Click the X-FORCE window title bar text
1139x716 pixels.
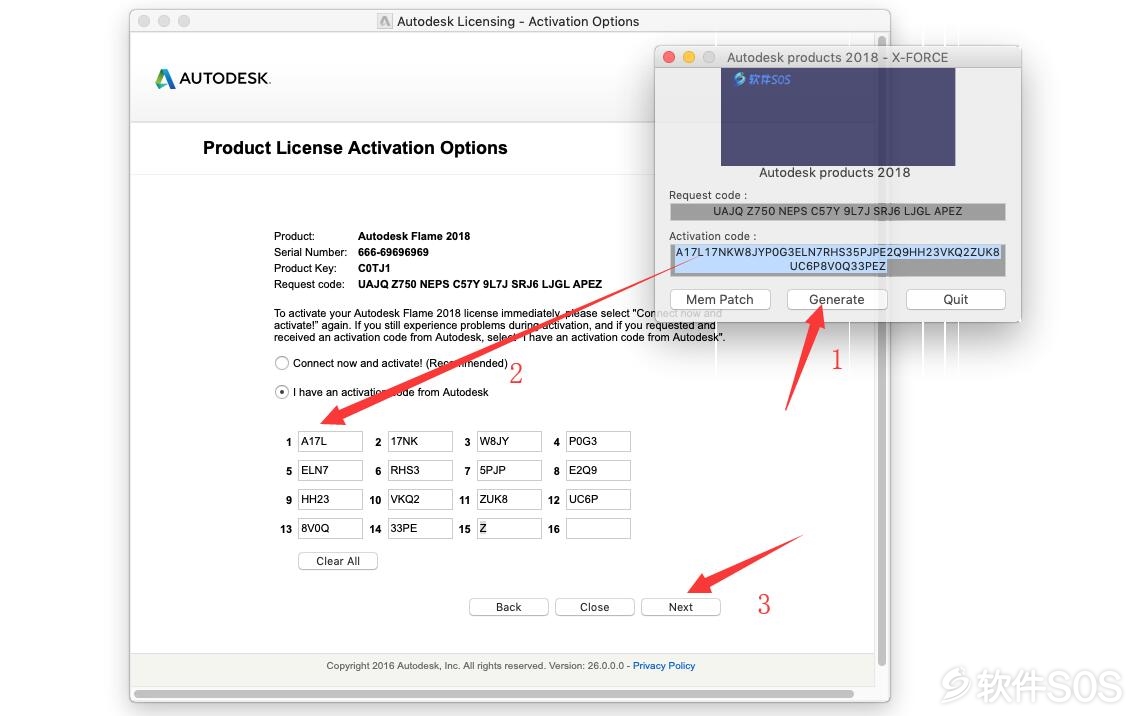pos(838,57)
